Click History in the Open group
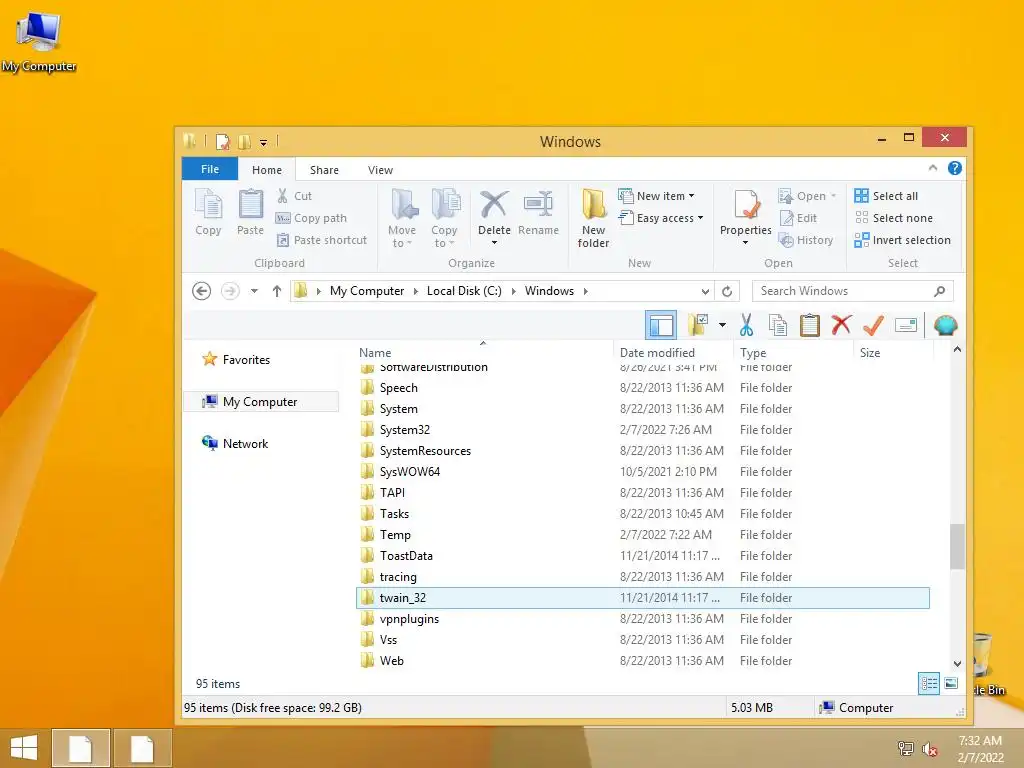The image size is (1024, 768). click(806, 240)
